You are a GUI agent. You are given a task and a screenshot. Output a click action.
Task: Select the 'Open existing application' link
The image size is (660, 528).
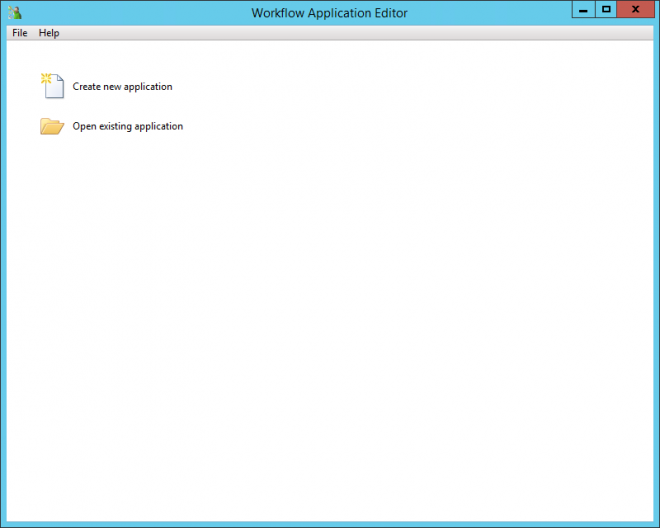(128, 126)
